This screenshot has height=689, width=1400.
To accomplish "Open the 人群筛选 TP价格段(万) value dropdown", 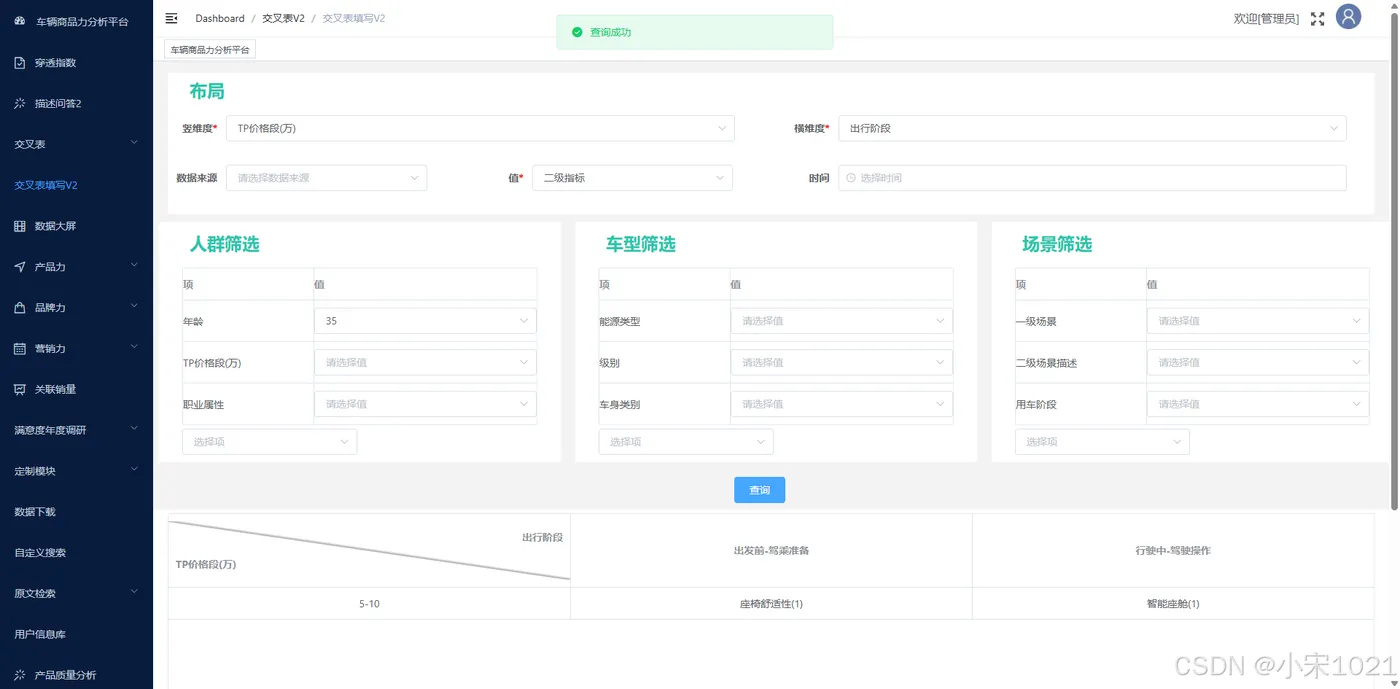I will [425, 362].
